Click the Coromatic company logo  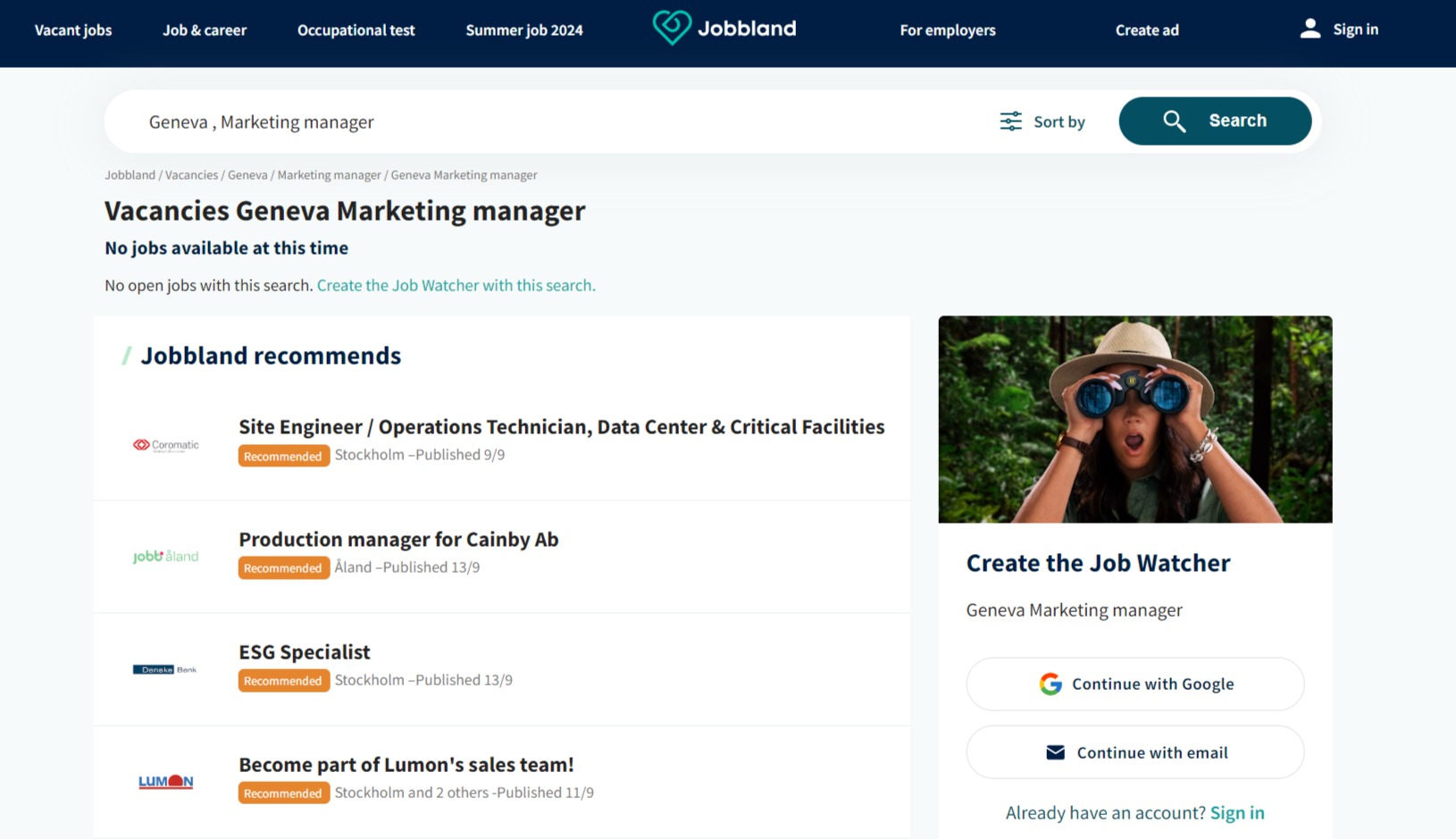pyautogui.click(x=166, y=445)
